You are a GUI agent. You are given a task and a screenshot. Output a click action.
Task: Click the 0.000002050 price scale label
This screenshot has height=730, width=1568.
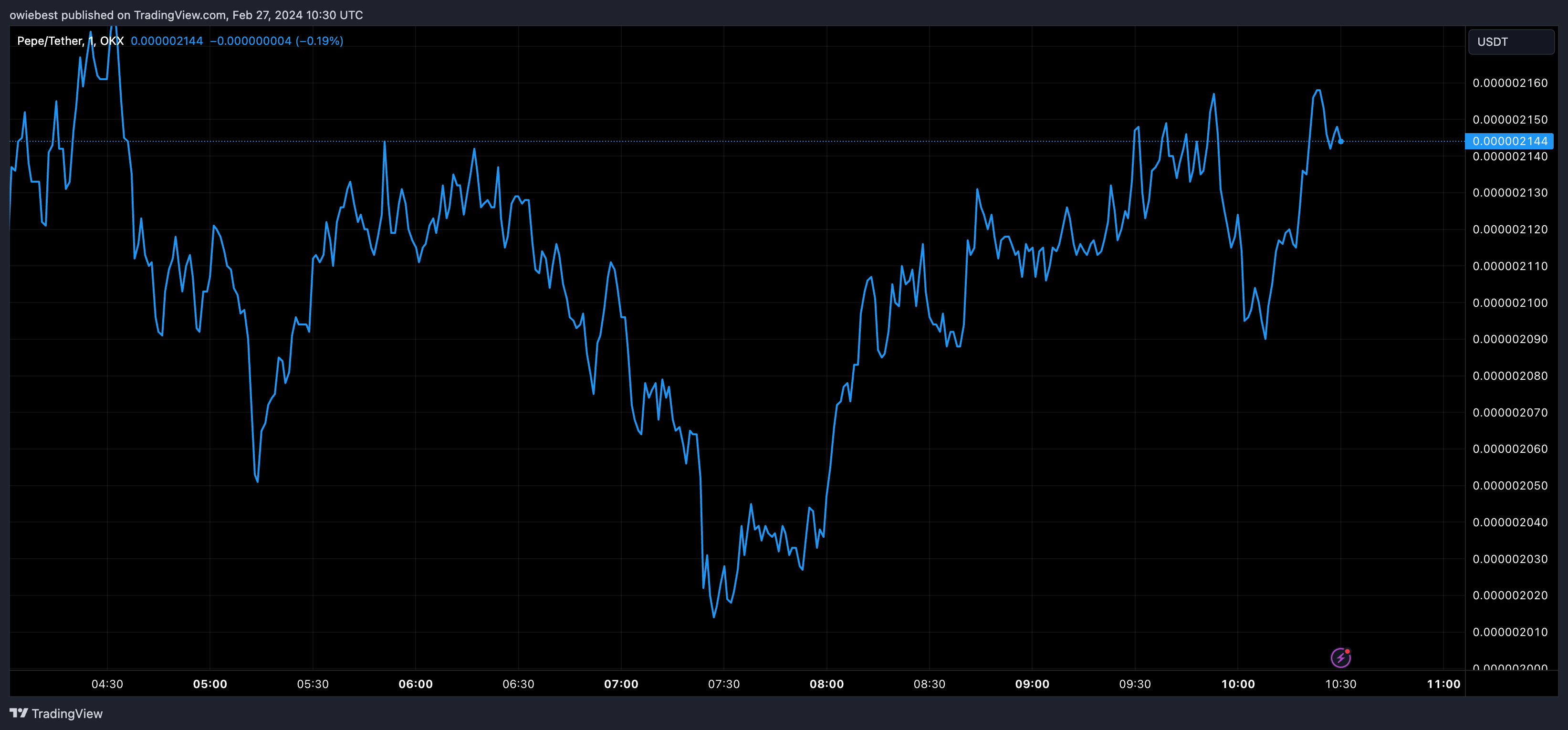click(1510, 485)
